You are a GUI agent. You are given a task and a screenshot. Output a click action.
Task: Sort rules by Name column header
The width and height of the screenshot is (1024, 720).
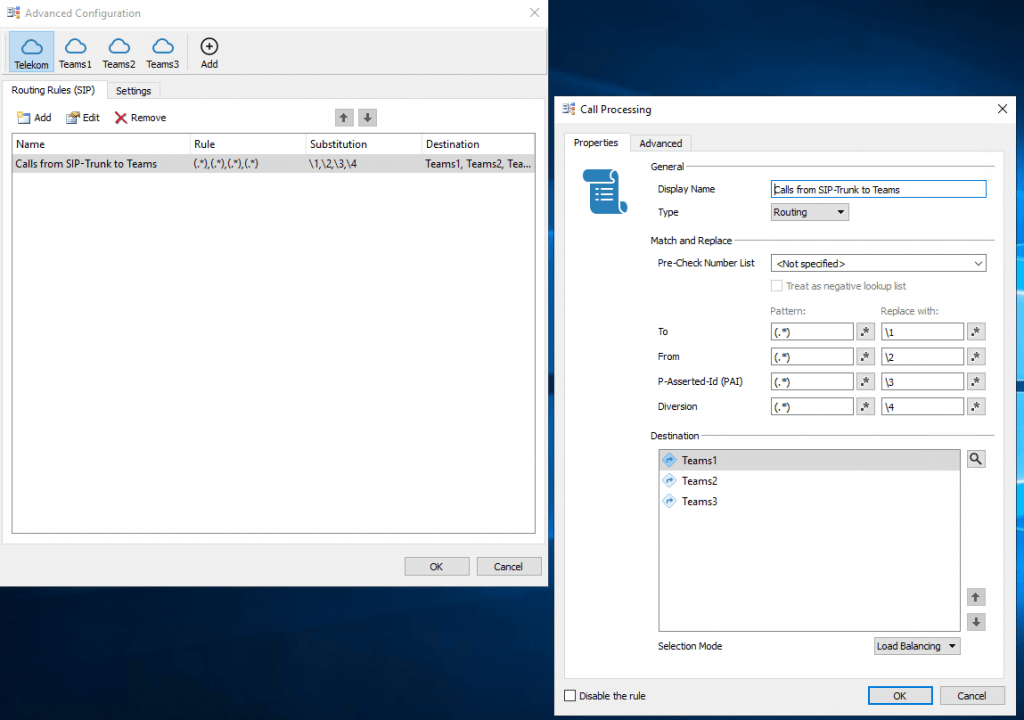tap(101, 144)
